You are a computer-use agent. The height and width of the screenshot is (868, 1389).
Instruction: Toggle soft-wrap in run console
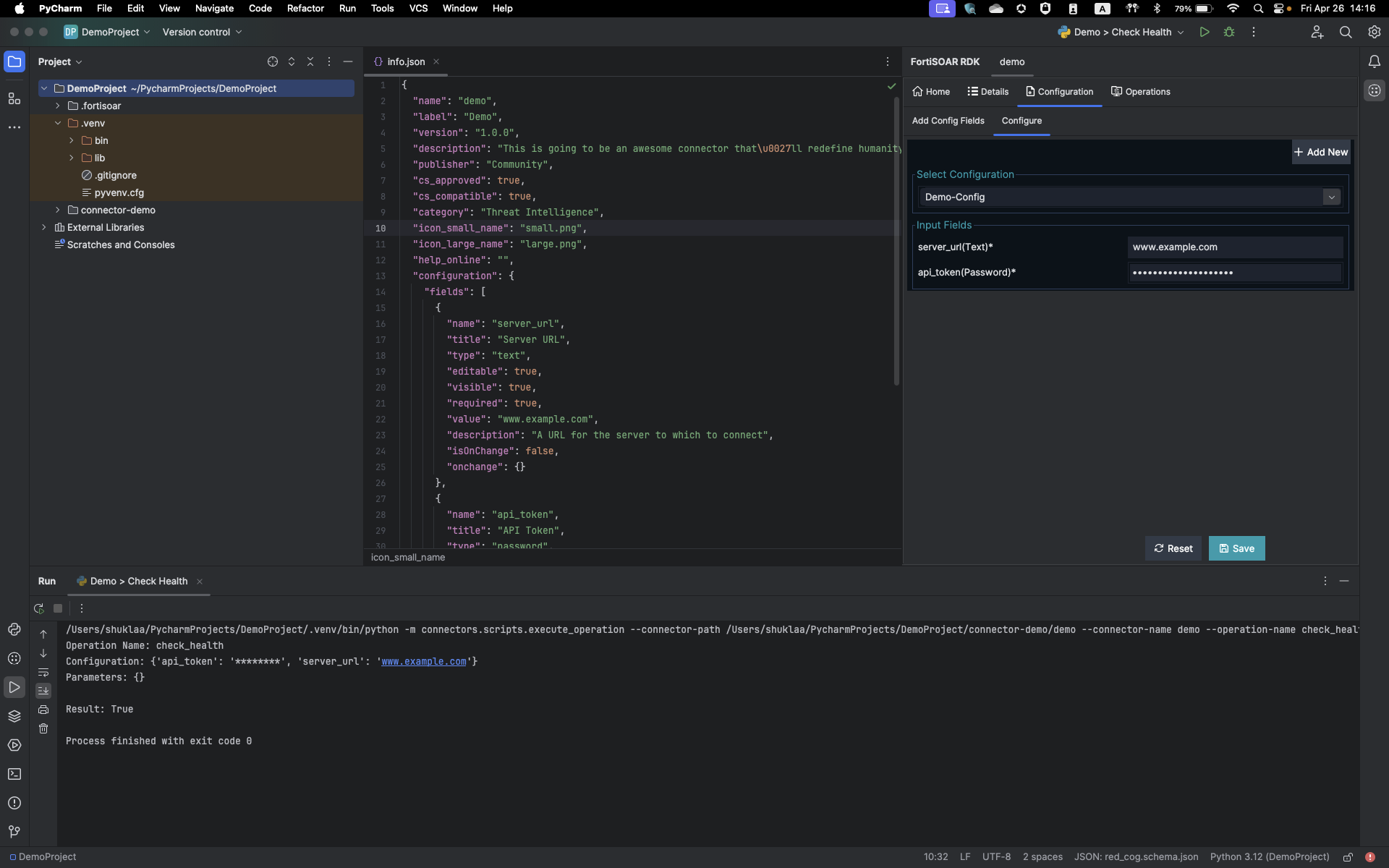[43, 672]
